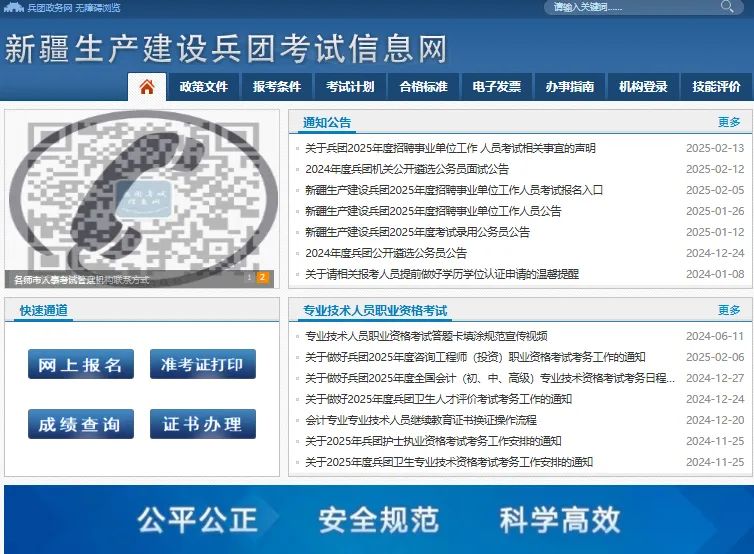Open 学历学位认证申请的温馨提醒 notice
The height and width of the screenshot is (554, 754).
(x=442, y=274)
